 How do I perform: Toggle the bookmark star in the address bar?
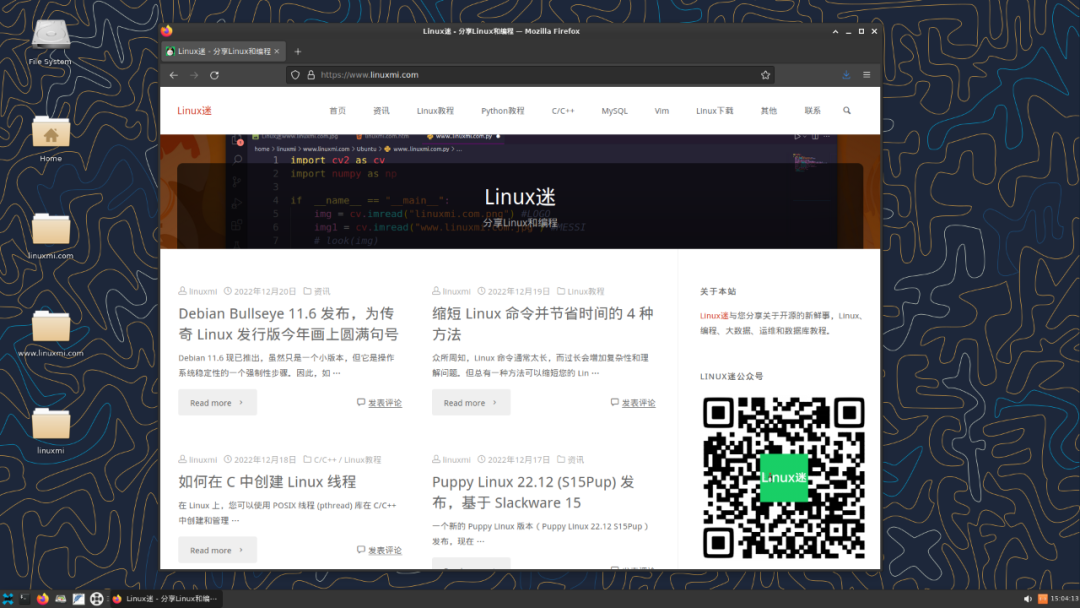click(x=765, y=74)
